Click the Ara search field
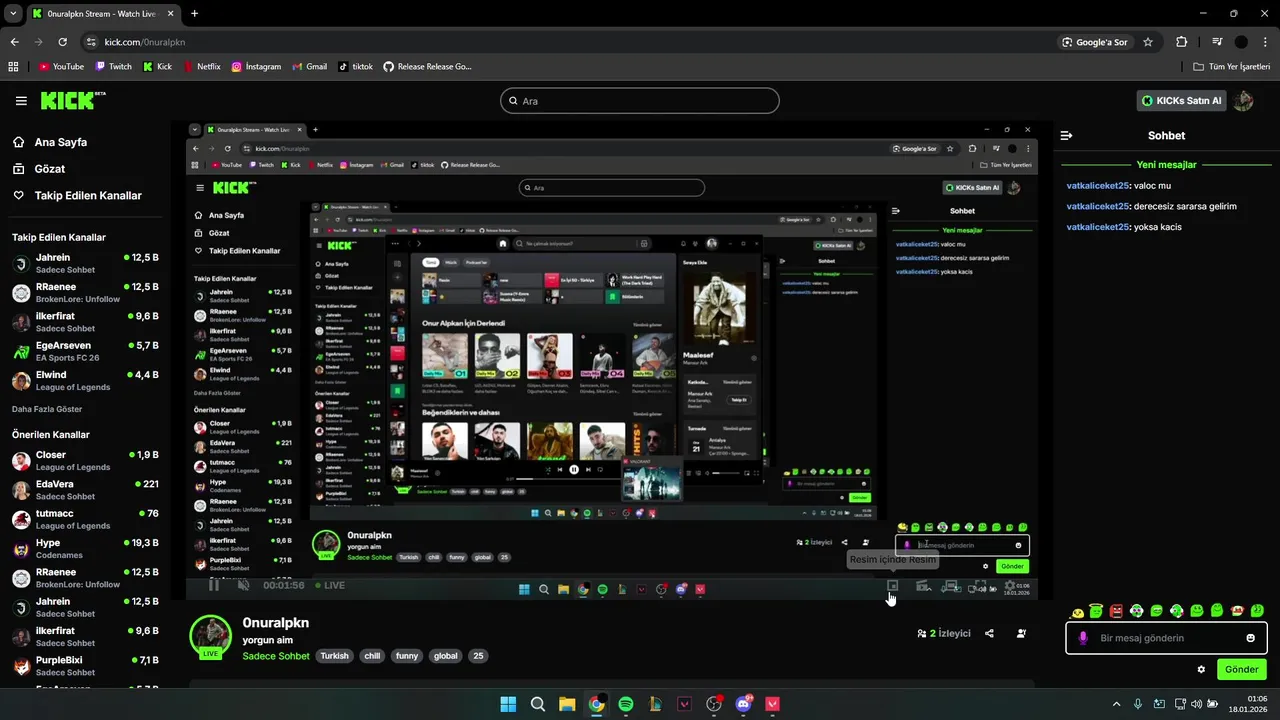The width and height of the screenshot is (1280, 720). click(640, 101)
